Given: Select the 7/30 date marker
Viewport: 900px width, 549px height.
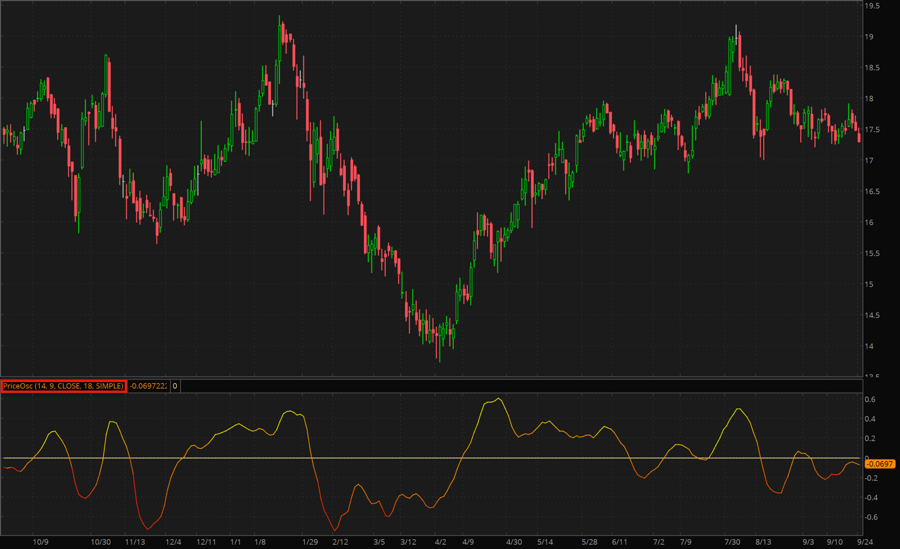Looking at the screenshot, I should pyautogui.click(x=732, y=541).
